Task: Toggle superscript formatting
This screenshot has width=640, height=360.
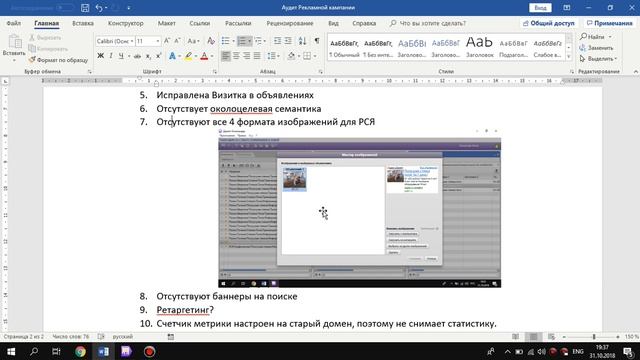Action: pos(158,56)
